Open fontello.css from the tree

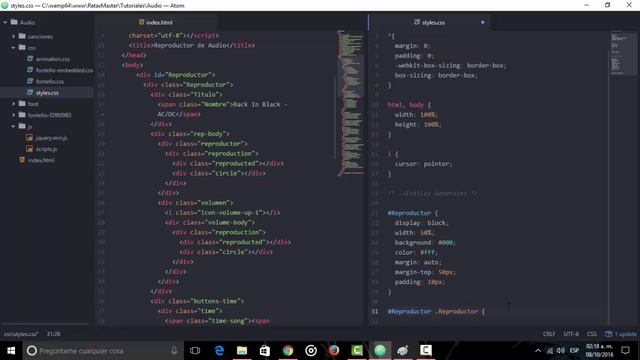tap(50, 82)
